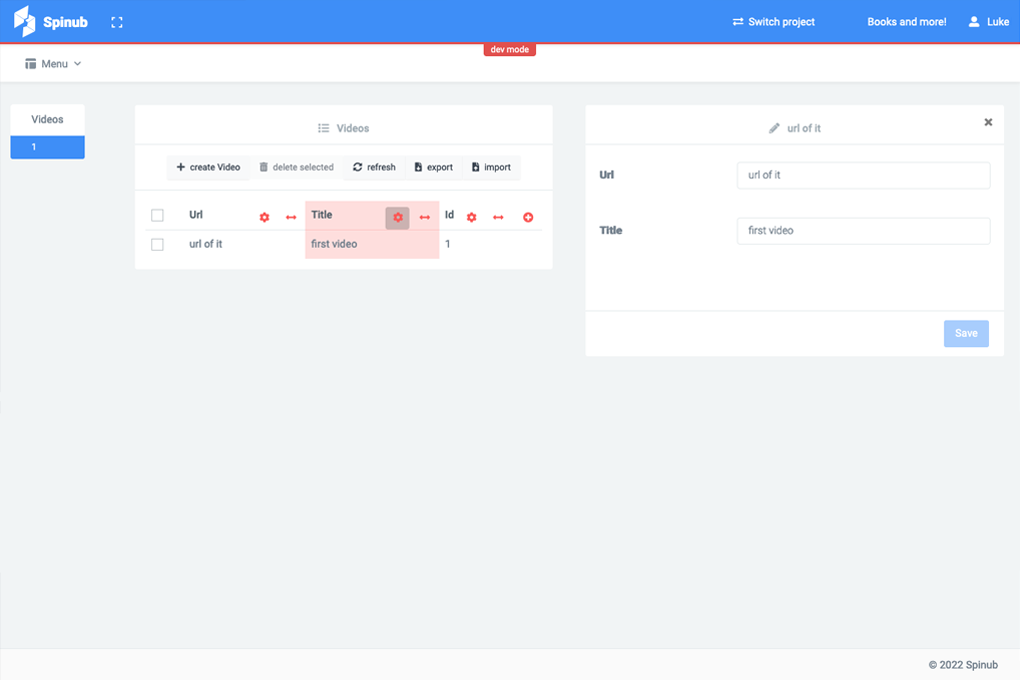Export the Videos table
Viewport: 1020px width, 680px height.
click(433, 167)
